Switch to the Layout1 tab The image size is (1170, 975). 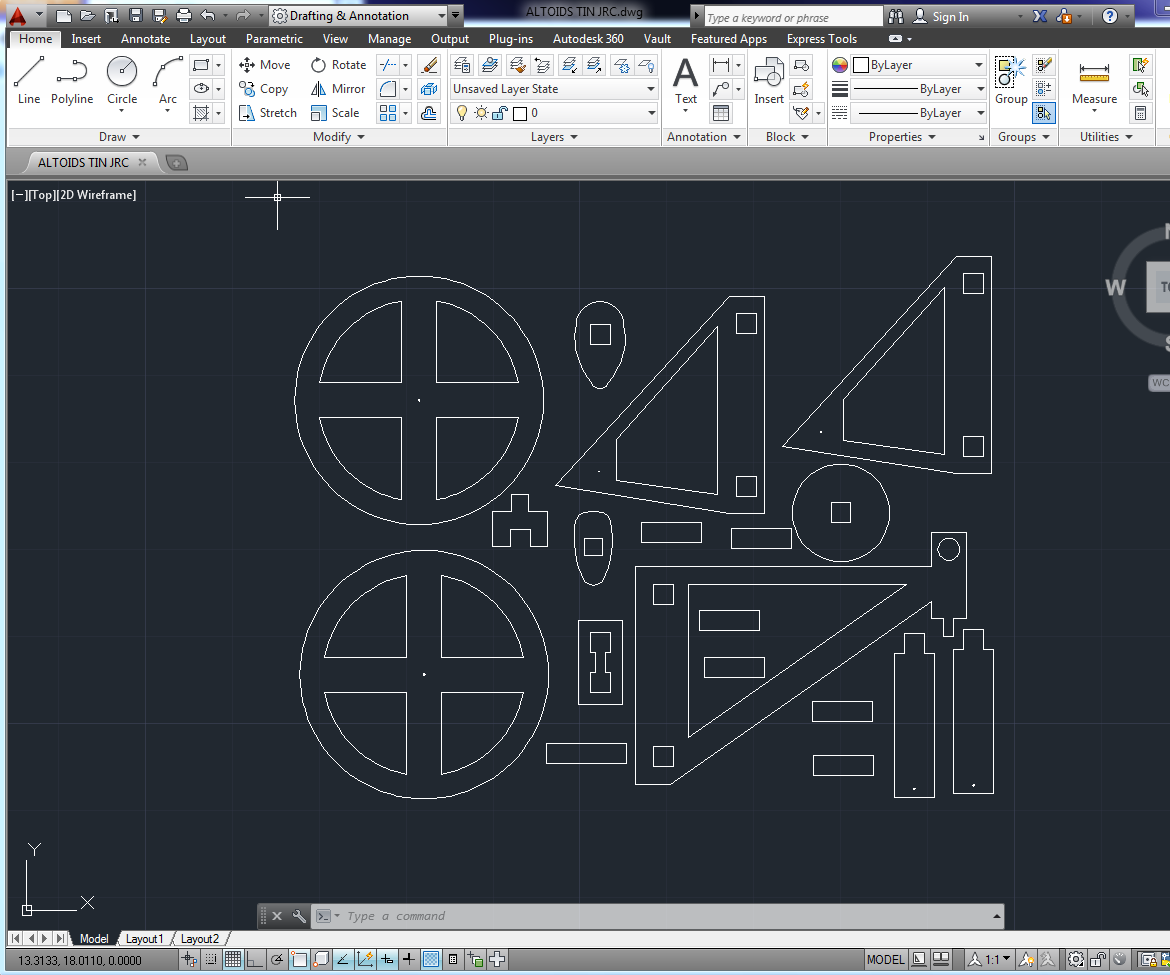click(144, 939)
